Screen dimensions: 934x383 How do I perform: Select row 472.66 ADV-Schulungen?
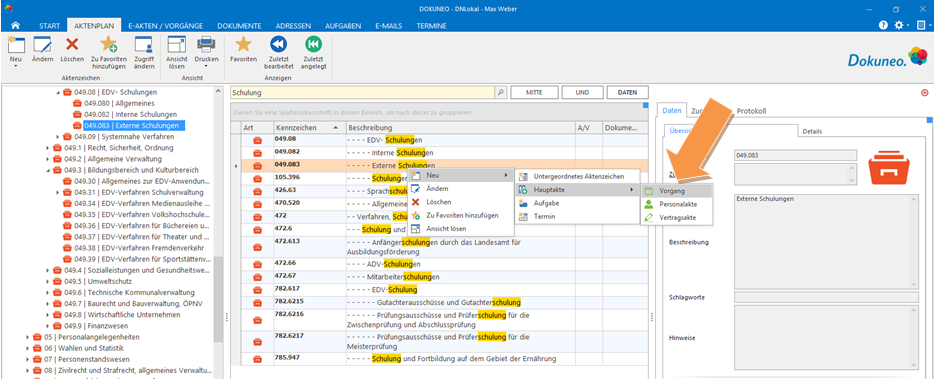pos(439,264)
